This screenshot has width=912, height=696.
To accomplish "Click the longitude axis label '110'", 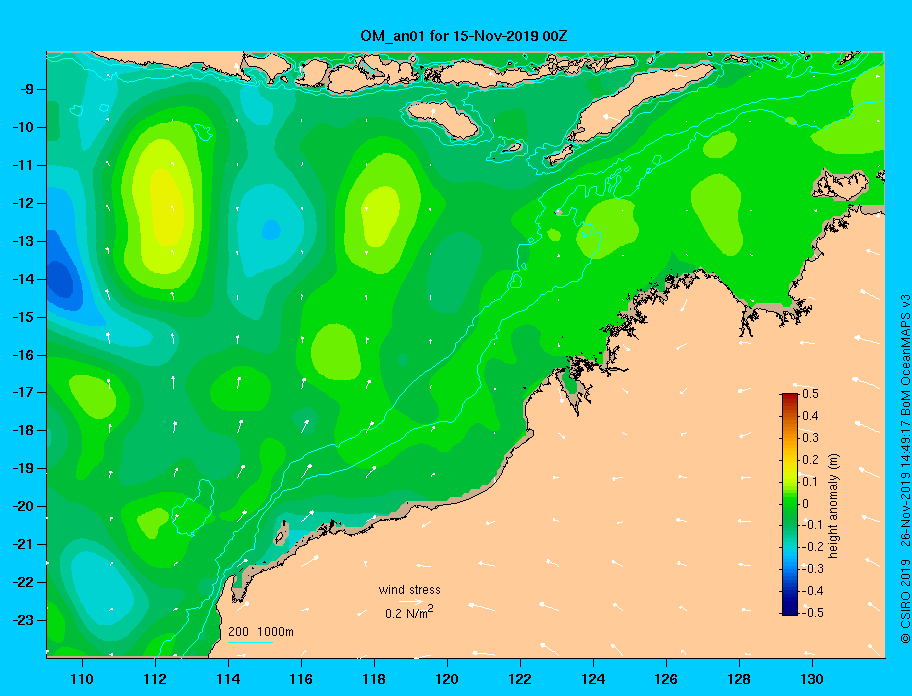I will point(82,679).
